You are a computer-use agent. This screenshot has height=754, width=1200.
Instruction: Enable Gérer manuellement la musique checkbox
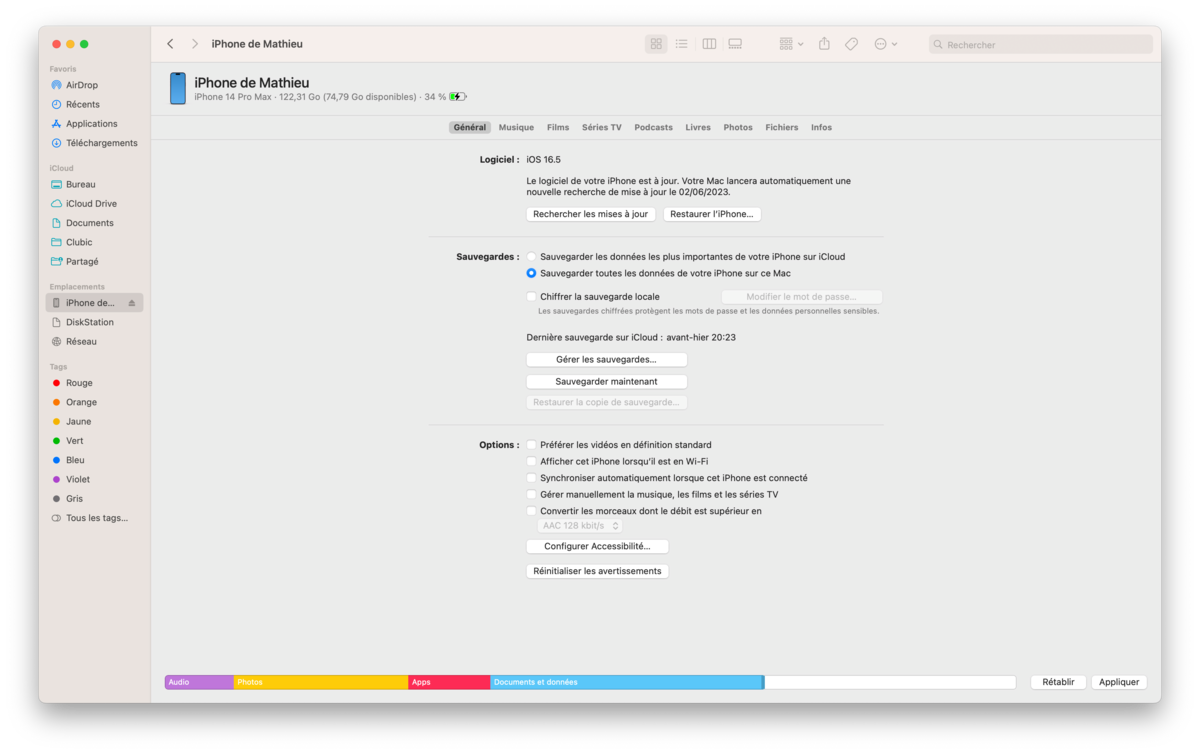tap(532, 495)
